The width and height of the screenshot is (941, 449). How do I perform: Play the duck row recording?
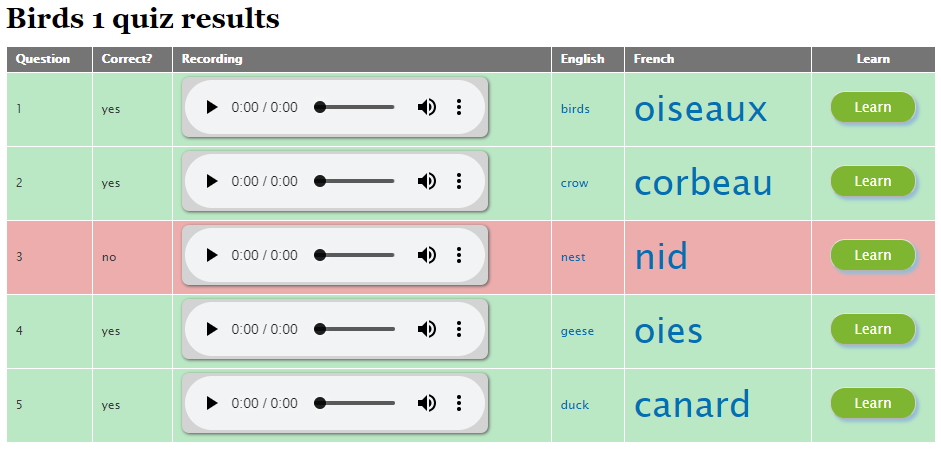click(x=212, y=403)
